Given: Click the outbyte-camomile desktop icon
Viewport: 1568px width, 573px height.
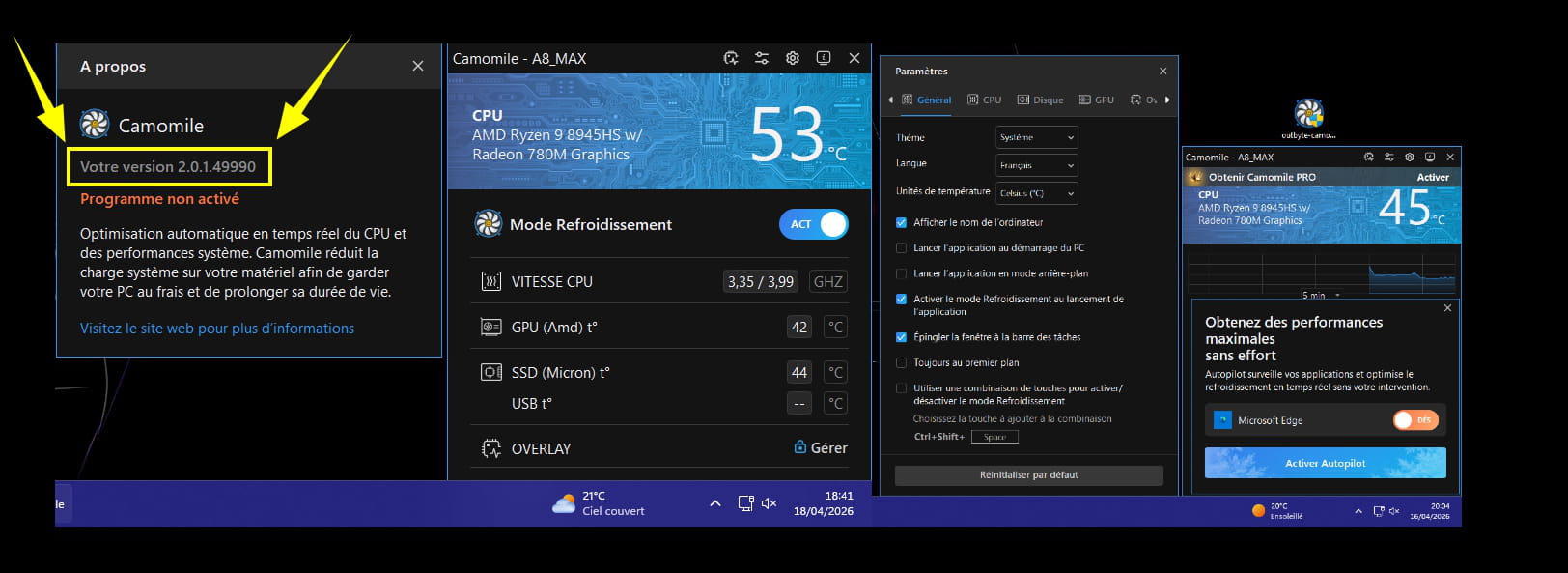Looking at the screenshot, I should [x=1308, y=114].
